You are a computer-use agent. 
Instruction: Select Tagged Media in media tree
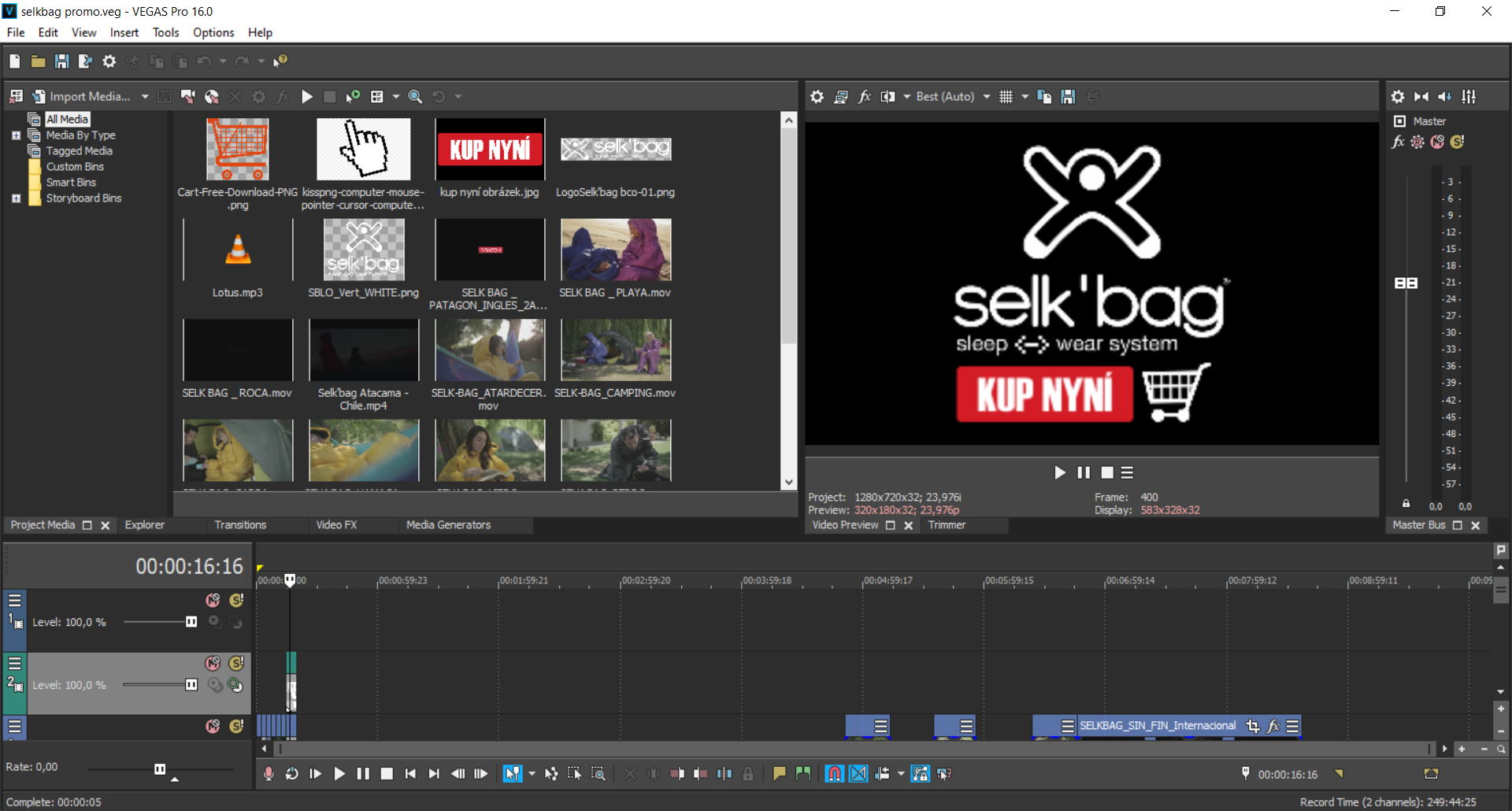click(79, 151)
